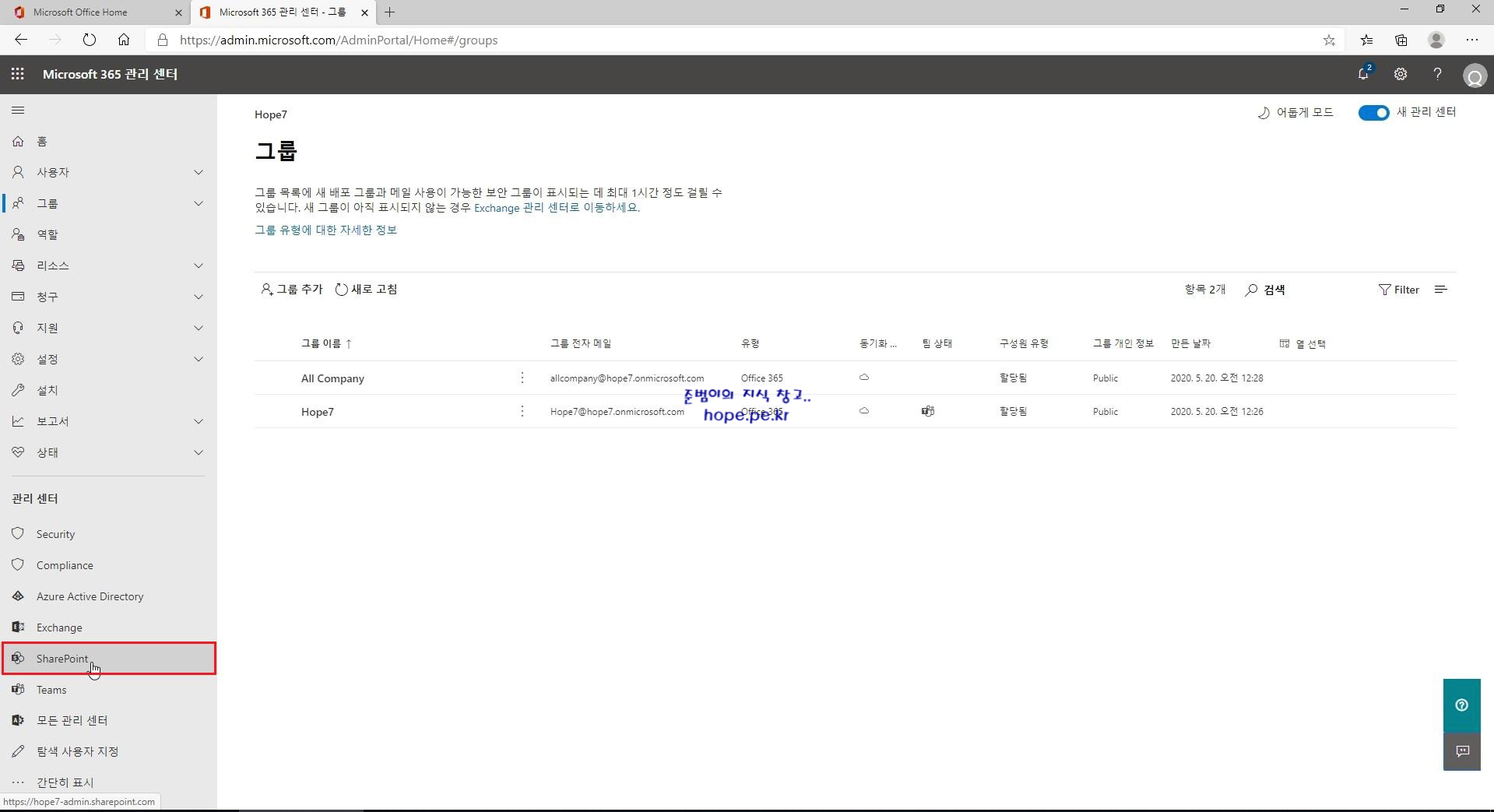Open list view options icon
The height and width of the screenshot is (812, 1494).
click(1441, 290)
